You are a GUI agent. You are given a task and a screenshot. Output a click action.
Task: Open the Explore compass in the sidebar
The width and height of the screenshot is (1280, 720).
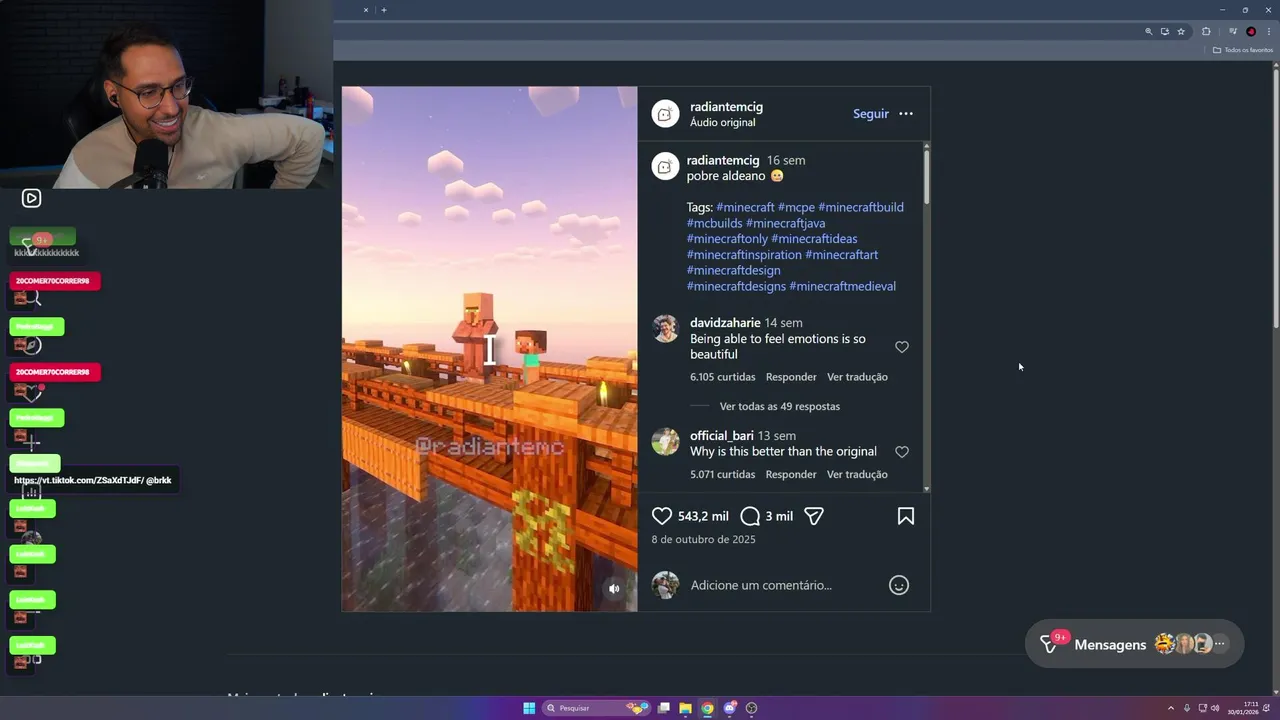click(x=33, y=346)
